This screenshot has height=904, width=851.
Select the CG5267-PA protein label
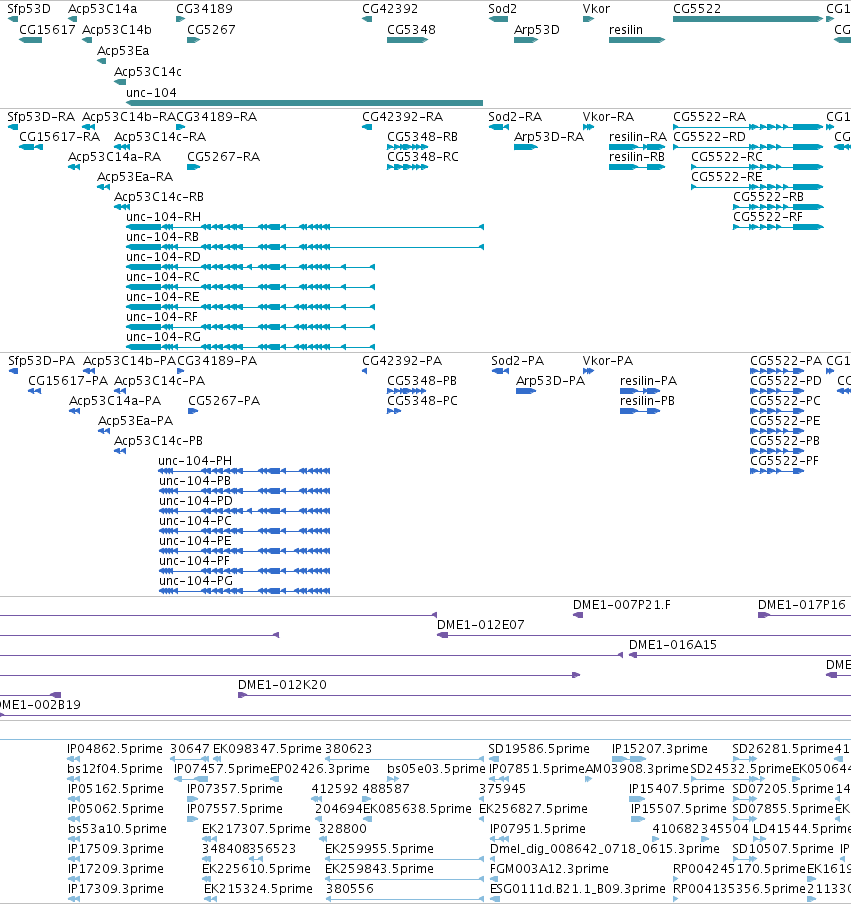pos(224,401)
